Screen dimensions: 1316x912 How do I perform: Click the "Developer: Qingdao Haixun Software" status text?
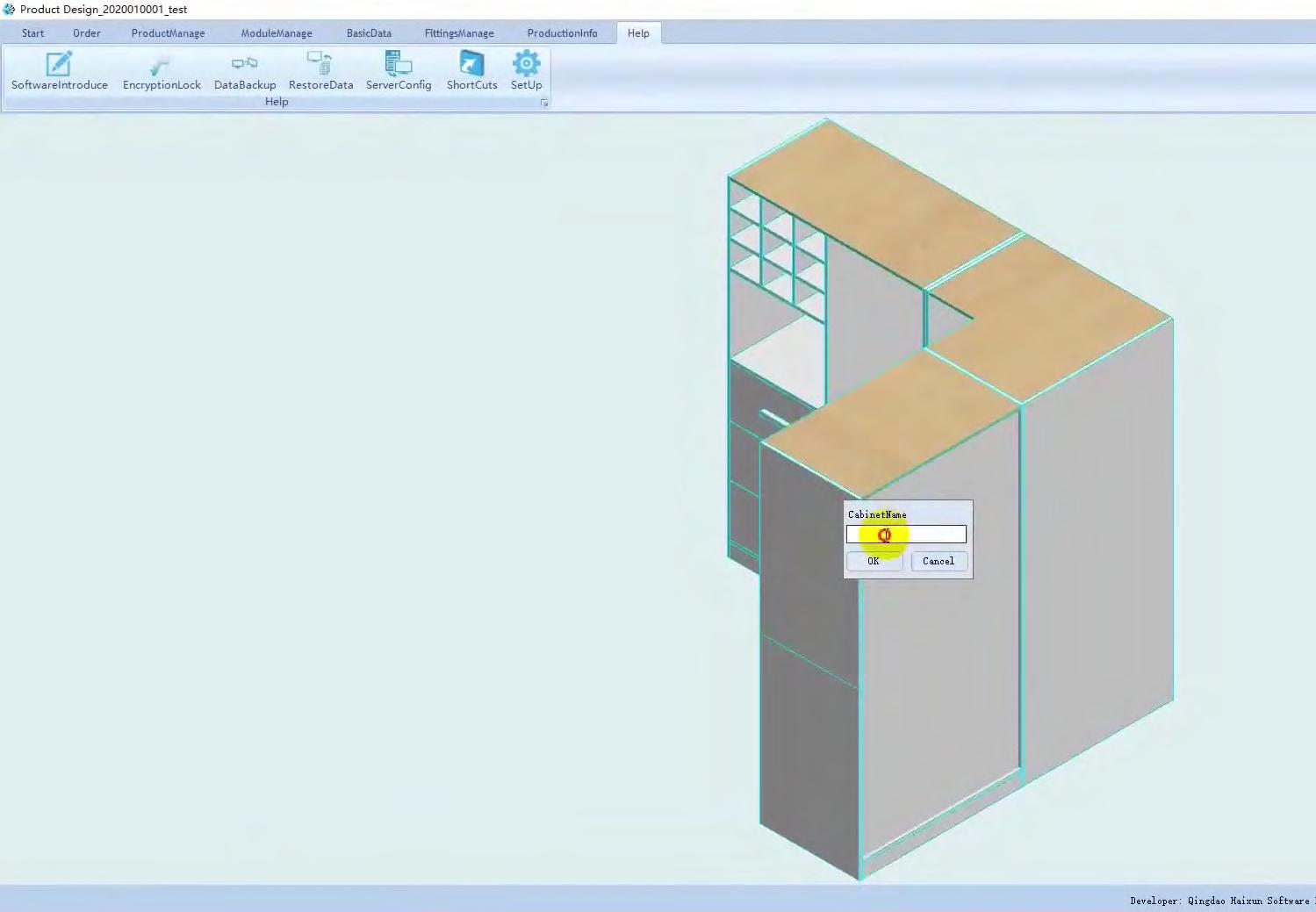tap(1220, 901)
